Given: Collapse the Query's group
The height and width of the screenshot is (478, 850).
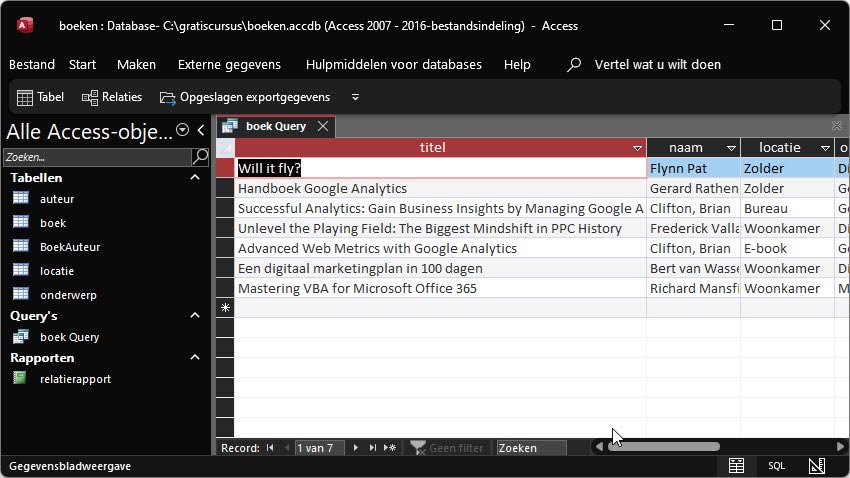Looking at the screenshot, I should click(195, 315).
